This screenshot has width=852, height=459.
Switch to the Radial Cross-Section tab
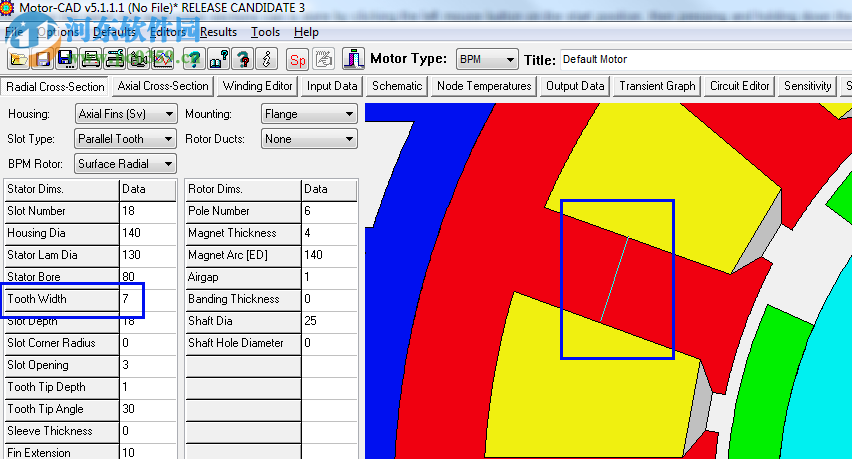coord(55,87)
